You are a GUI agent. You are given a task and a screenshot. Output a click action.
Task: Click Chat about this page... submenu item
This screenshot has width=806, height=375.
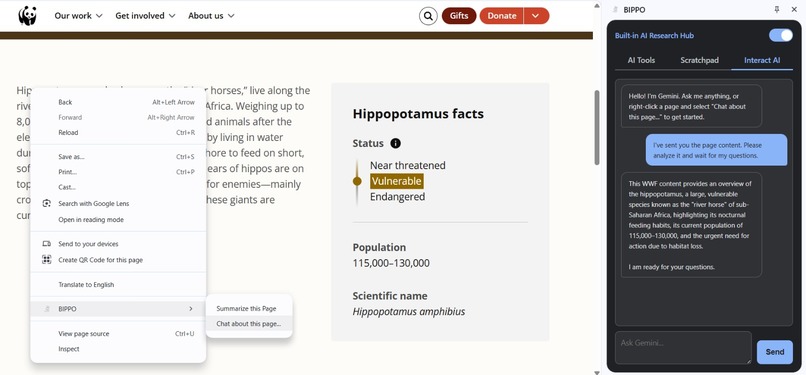pos(249,324)
